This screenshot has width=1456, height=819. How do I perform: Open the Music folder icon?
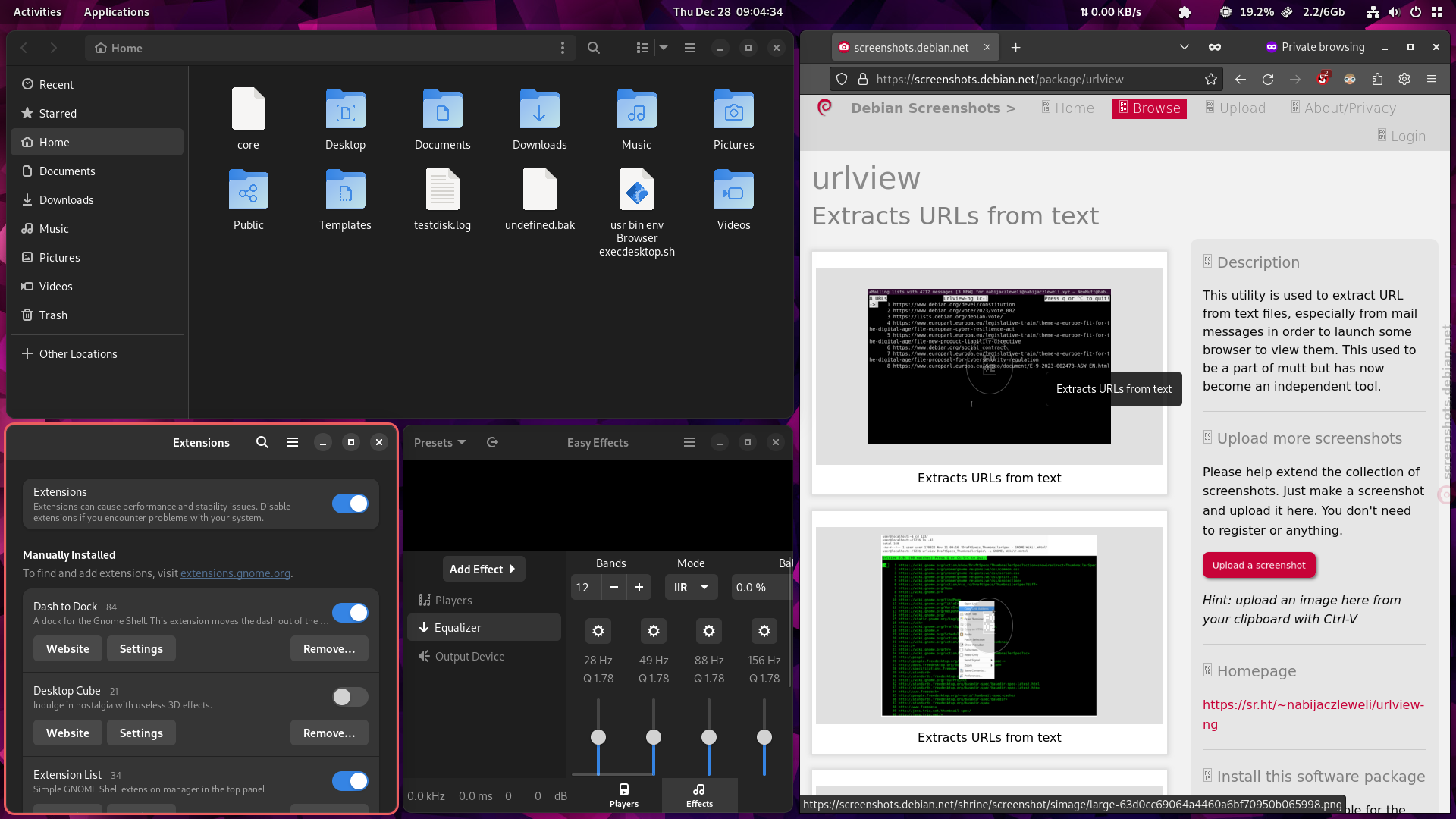pyautogui.click(x=637, y=108)
